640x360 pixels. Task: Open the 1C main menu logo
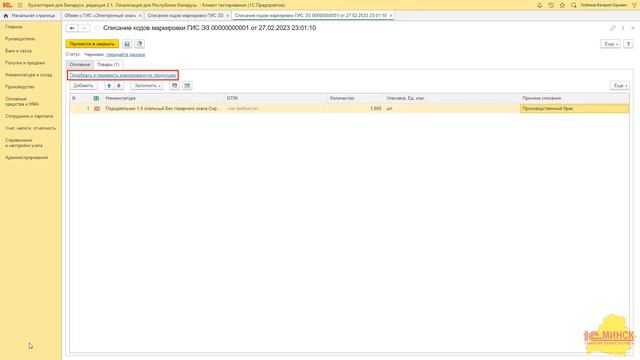click(x=7, y=5)
